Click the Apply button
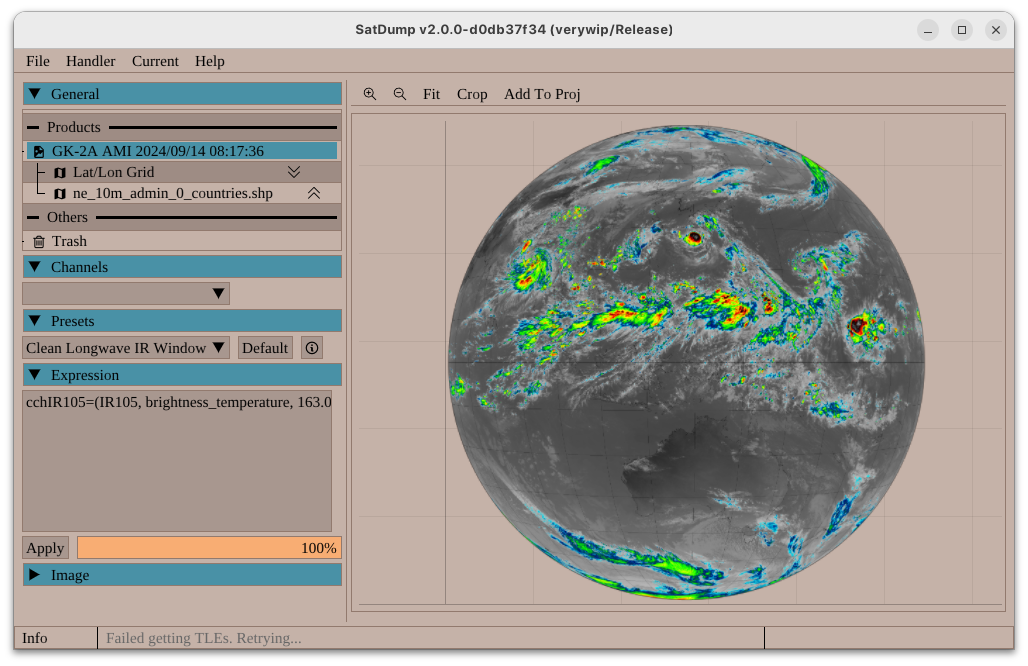This screenshot has height=666, width=1028. coord(45,548)
